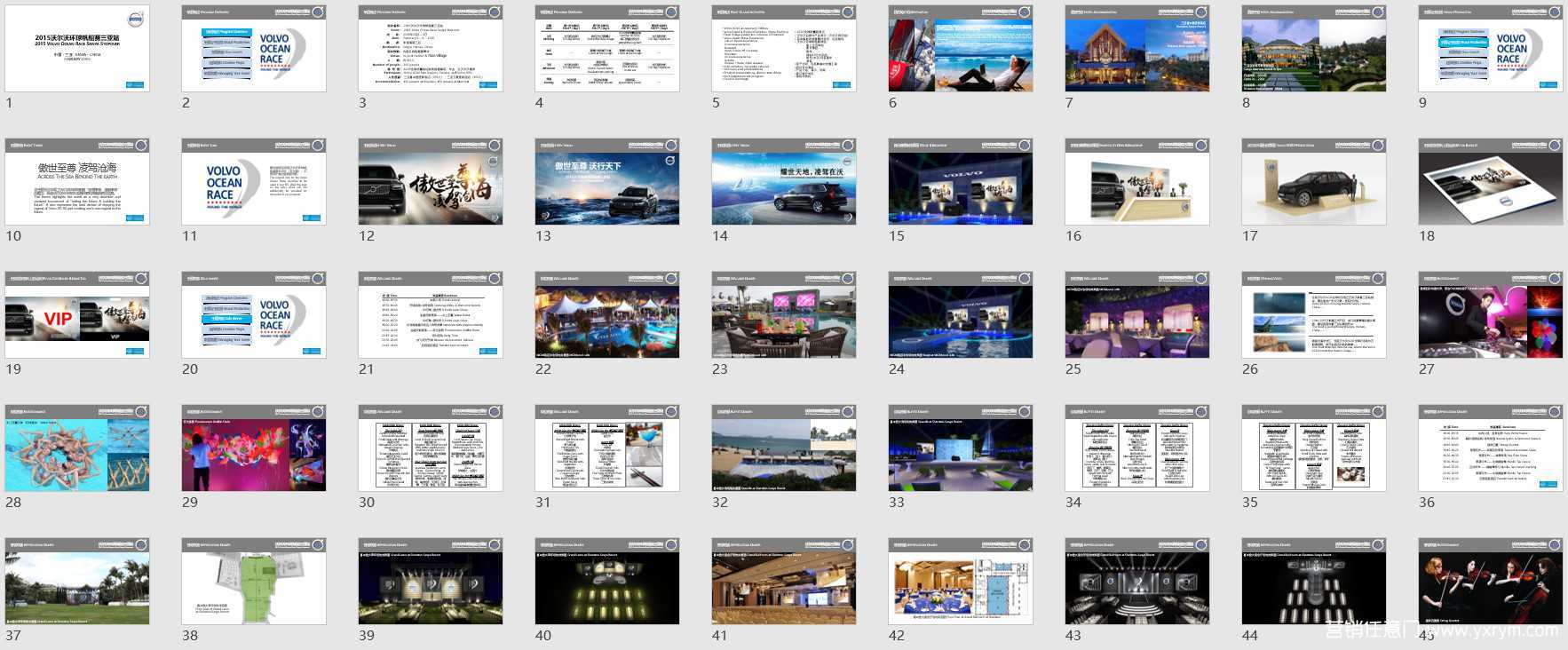Select slide 18 invitation card mockup thumbnail
The width and height of the screenshot is (1568, 650).
pos(1491,181)
